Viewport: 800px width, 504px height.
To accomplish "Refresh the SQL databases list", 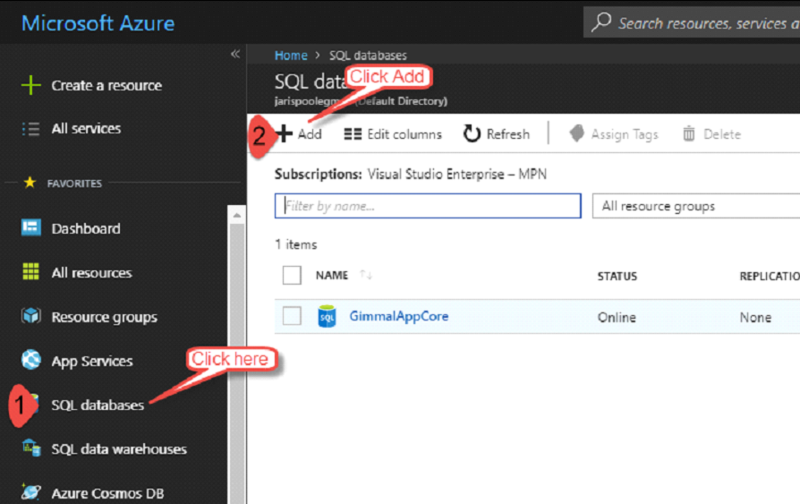I will click(496, 134).
